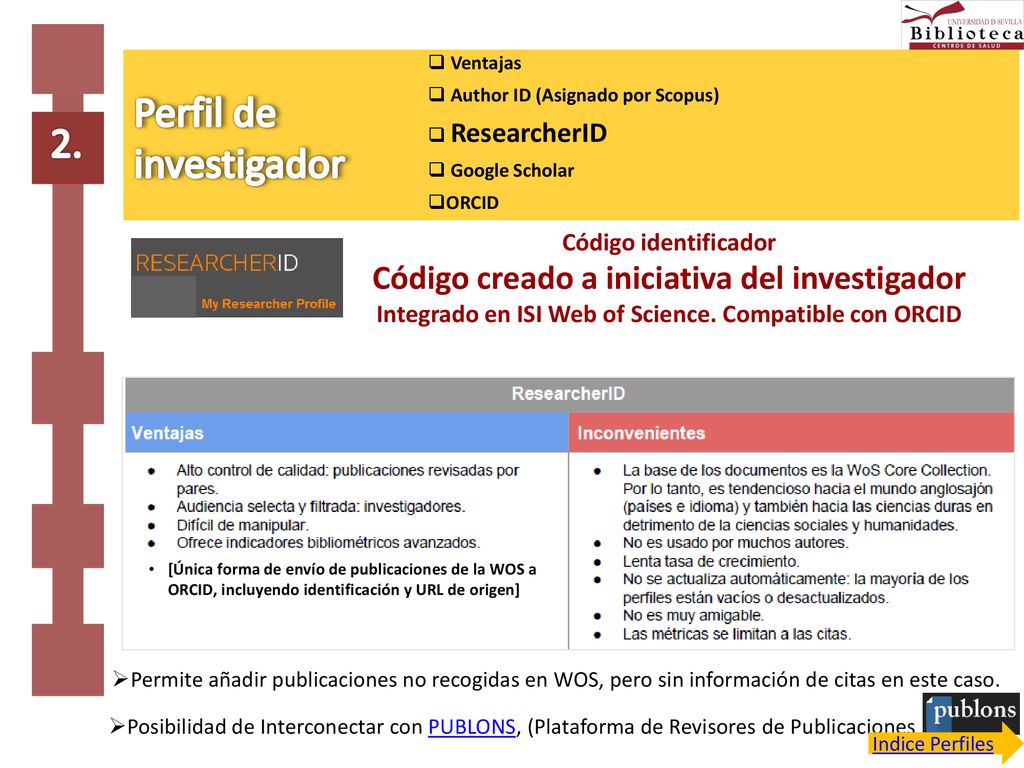
Task: Click 'No es usado por muchos autores.'
Action: [x=735, y=543]
